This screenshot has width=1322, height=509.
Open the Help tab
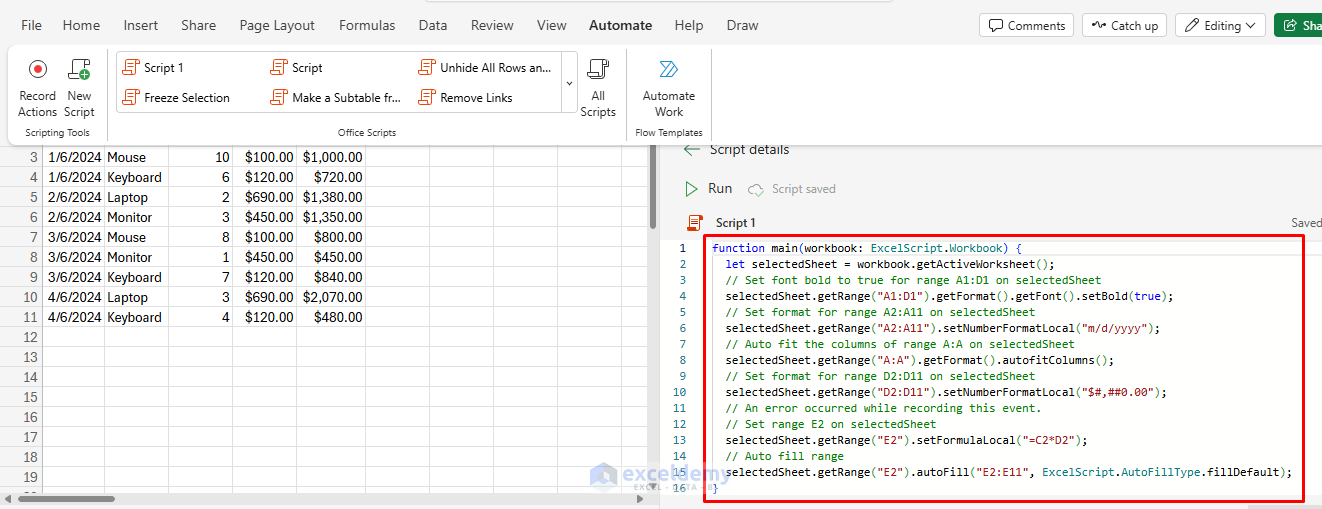(x=688, y=25)
